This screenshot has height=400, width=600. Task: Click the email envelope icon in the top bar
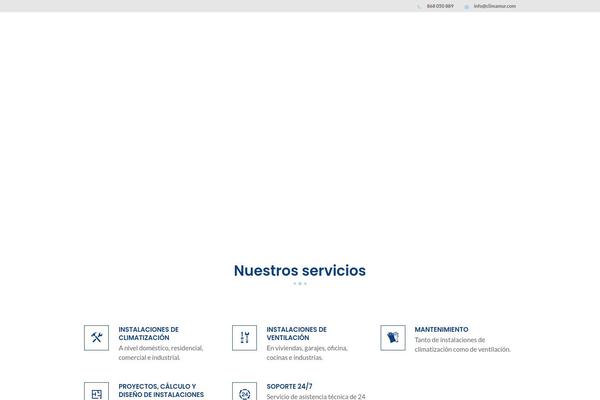(466, 7)
